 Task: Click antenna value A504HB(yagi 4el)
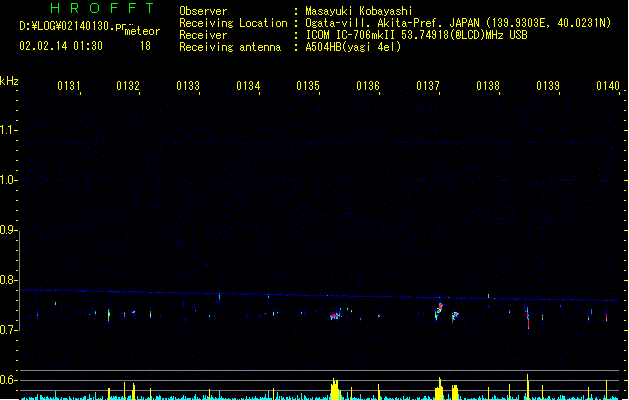click(353, 47)
